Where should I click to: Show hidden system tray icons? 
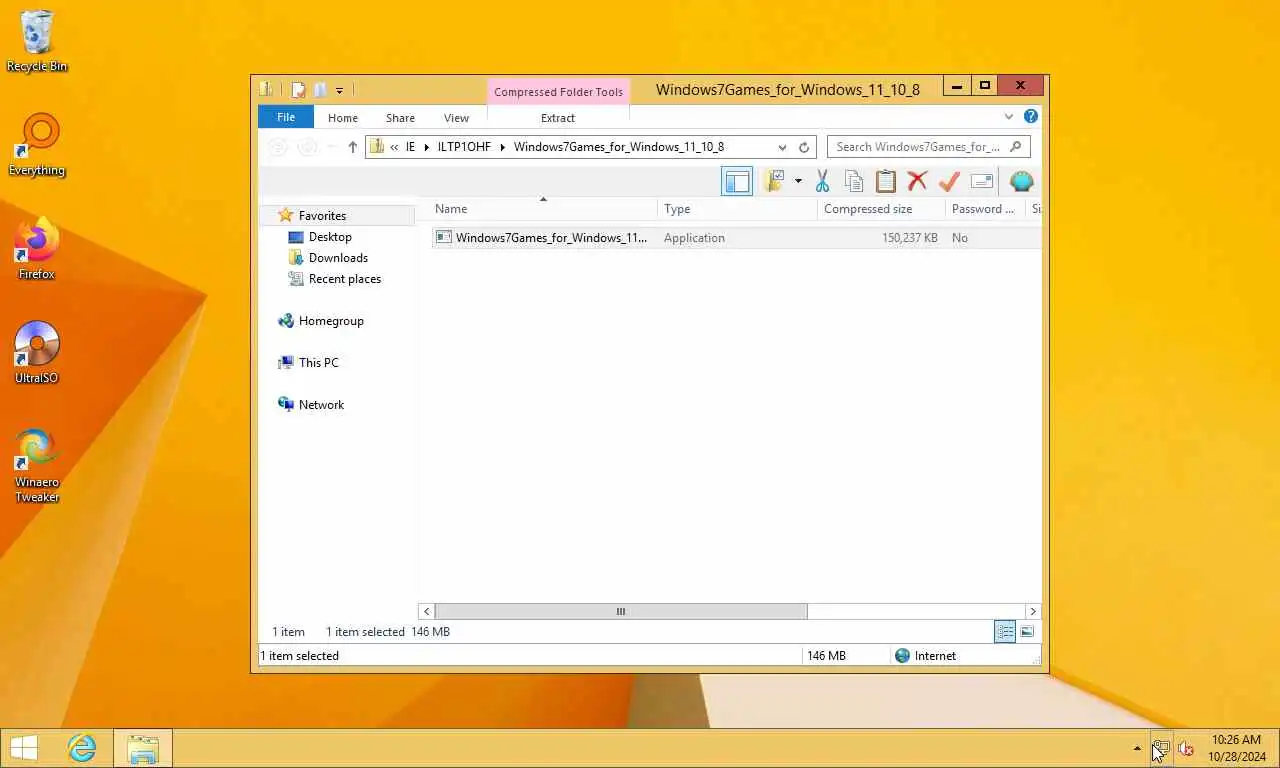[x=1136, y=748]
